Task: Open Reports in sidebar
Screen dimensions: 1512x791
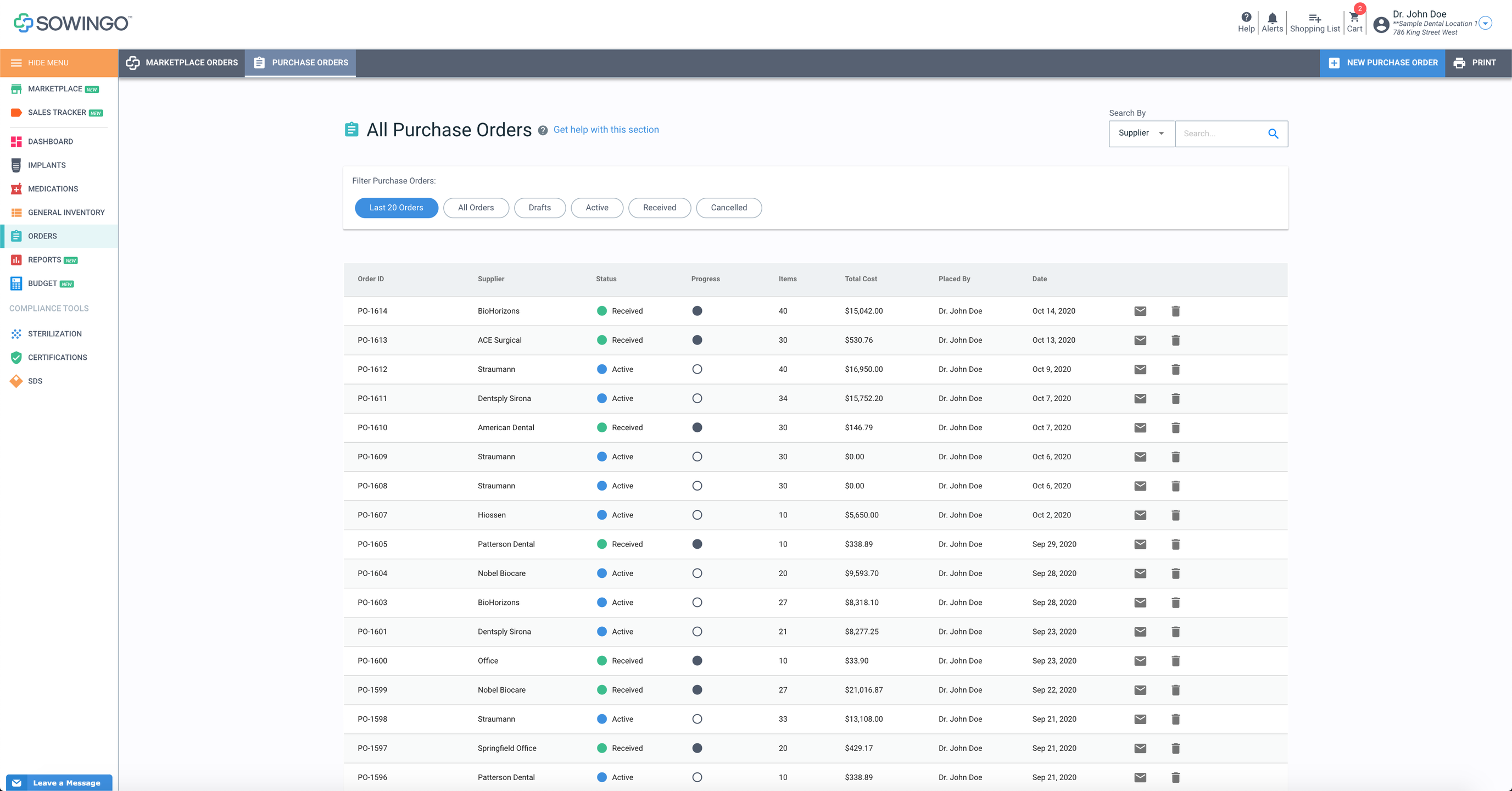Action: pos(59,260)
